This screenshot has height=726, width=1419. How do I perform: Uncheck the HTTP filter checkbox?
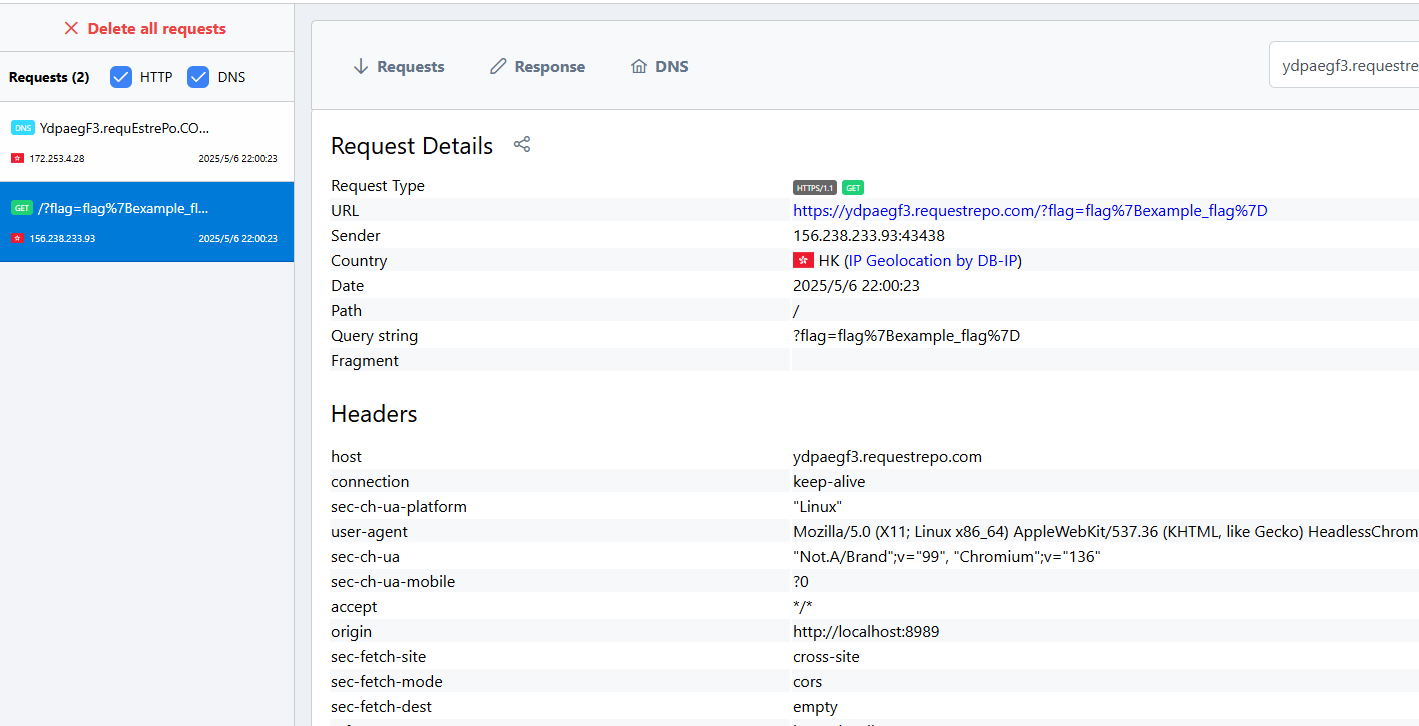click(121, 77)
